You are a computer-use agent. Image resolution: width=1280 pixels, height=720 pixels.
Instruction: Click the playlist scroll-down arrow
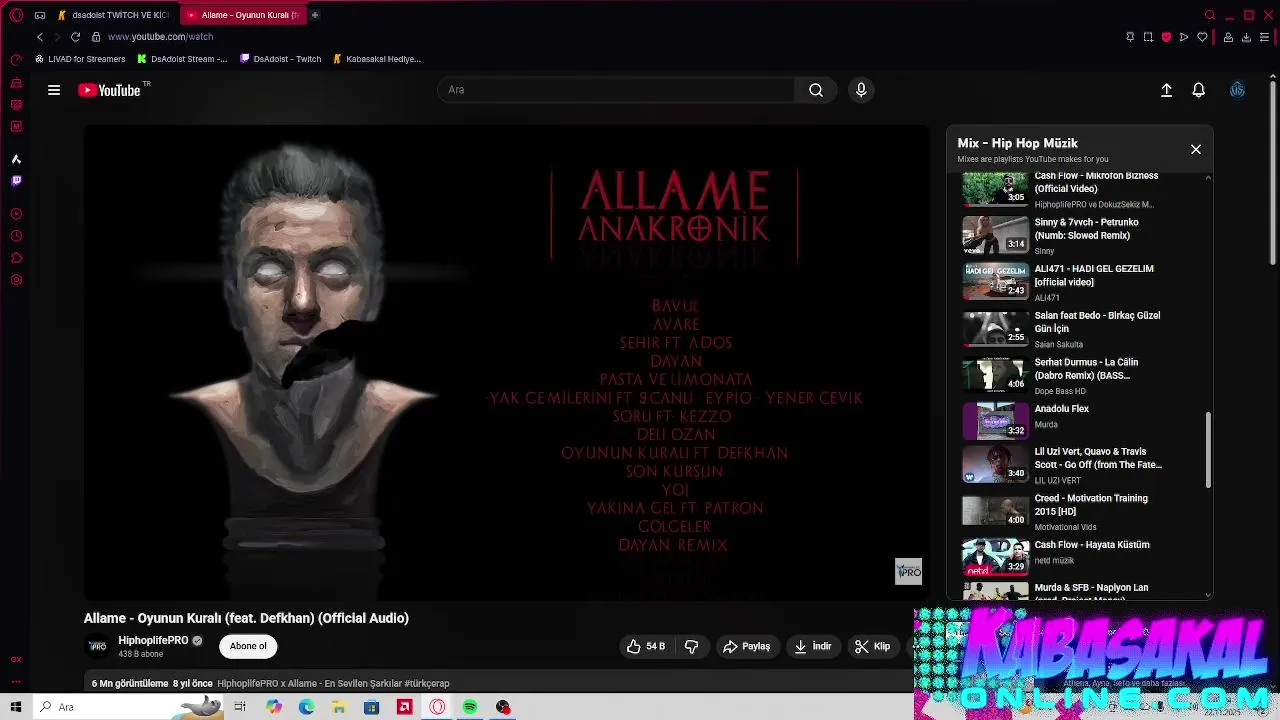[x=1208, y=595]
